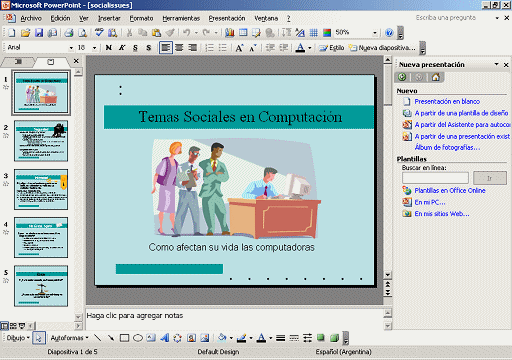Open the Formato menu
Viewport: 512px width, 360px height.
(x=141, y=18)
